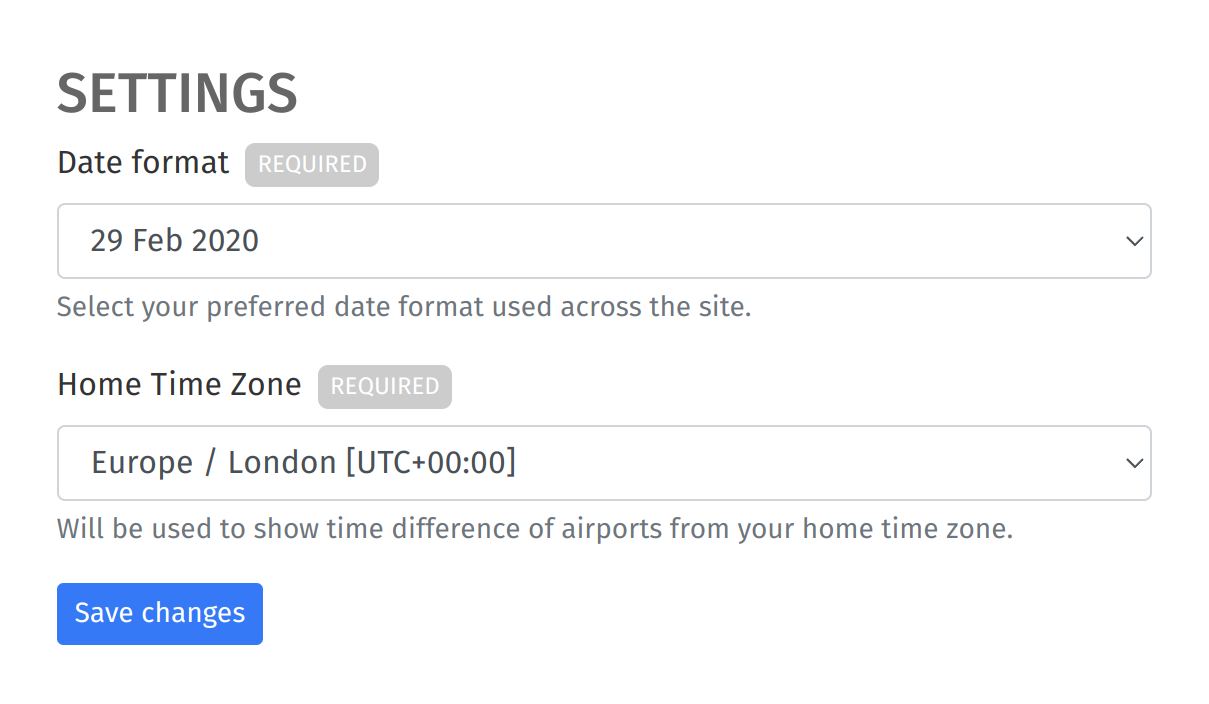Click the date format help text
Image resolution: width=1209 pixels, height=704 pixels.
(x=403, y=306)
